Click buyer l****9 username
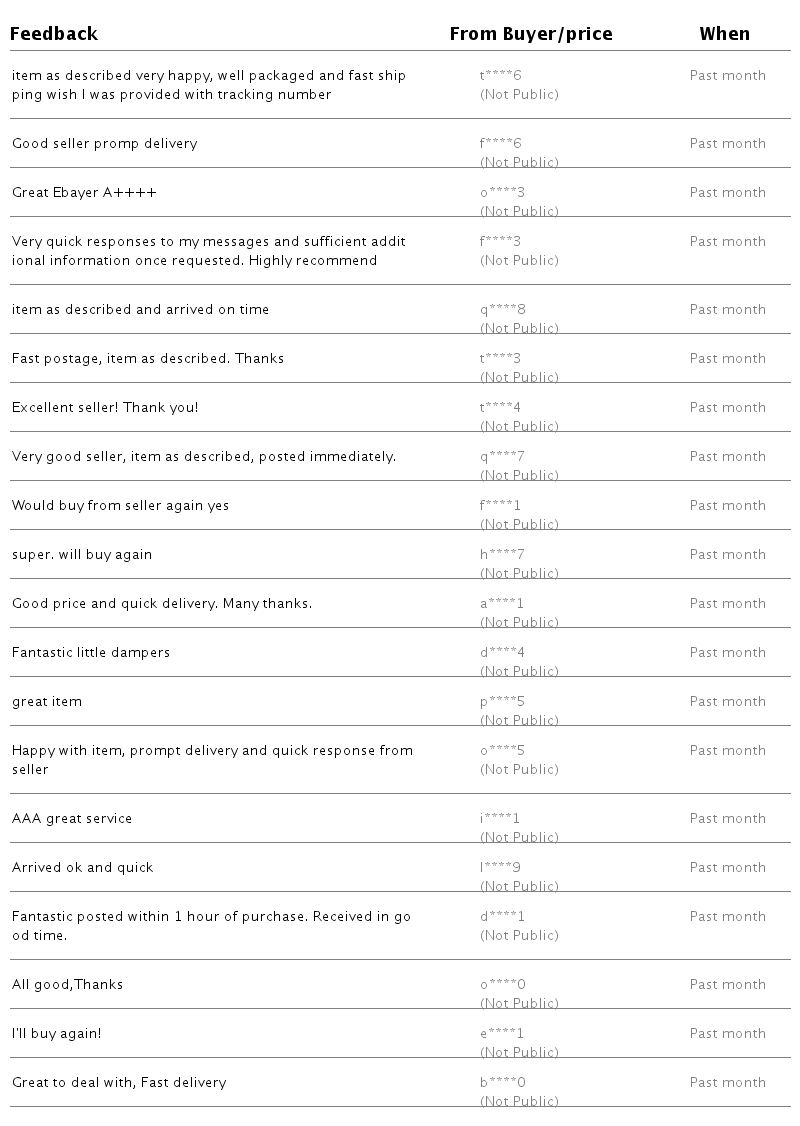 pyautogui.click(x=500, y=867)
